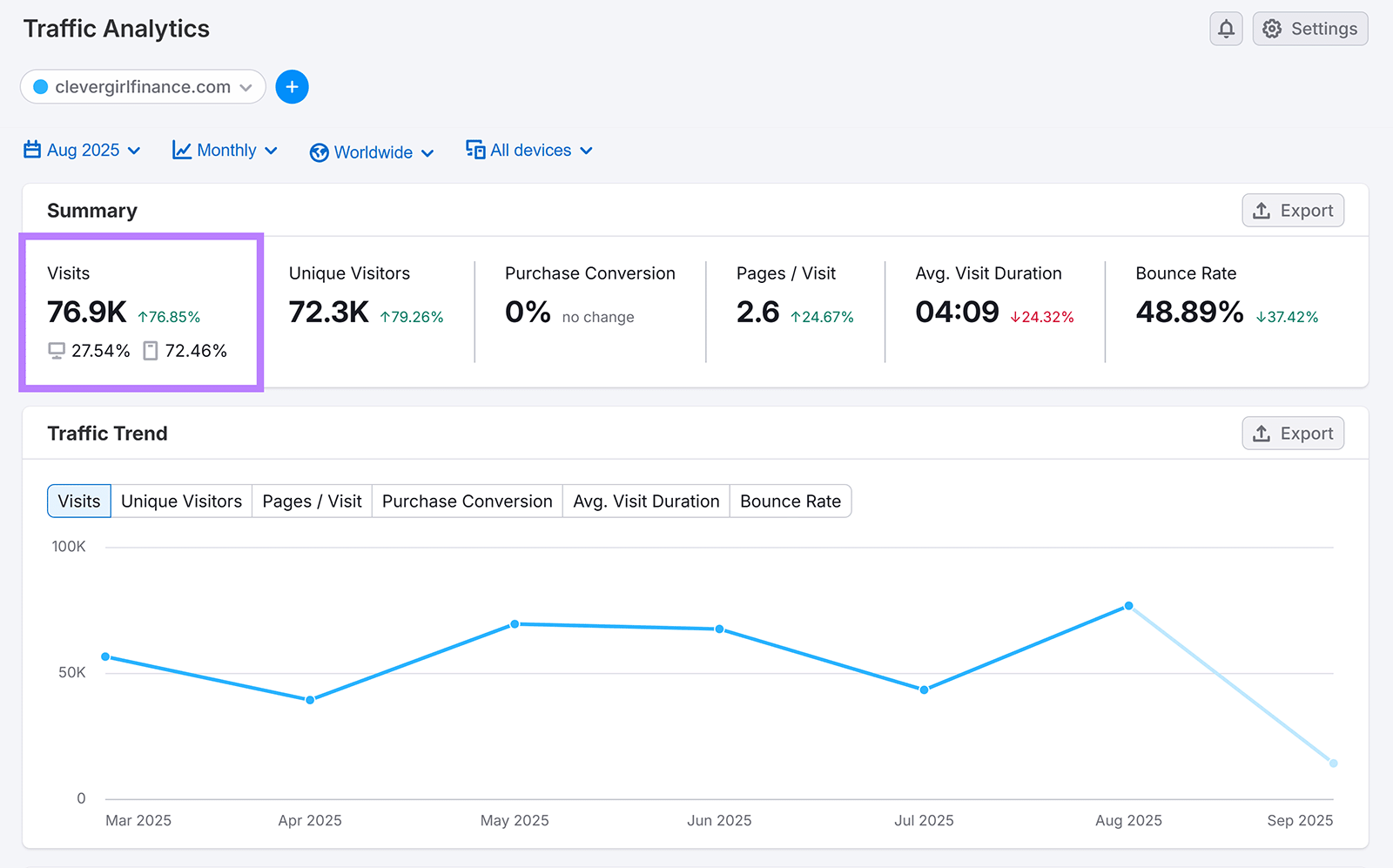
Task: Switch to Avg. Visit Duration trend view
Action: pyautogui.click(x=645, y=501)
